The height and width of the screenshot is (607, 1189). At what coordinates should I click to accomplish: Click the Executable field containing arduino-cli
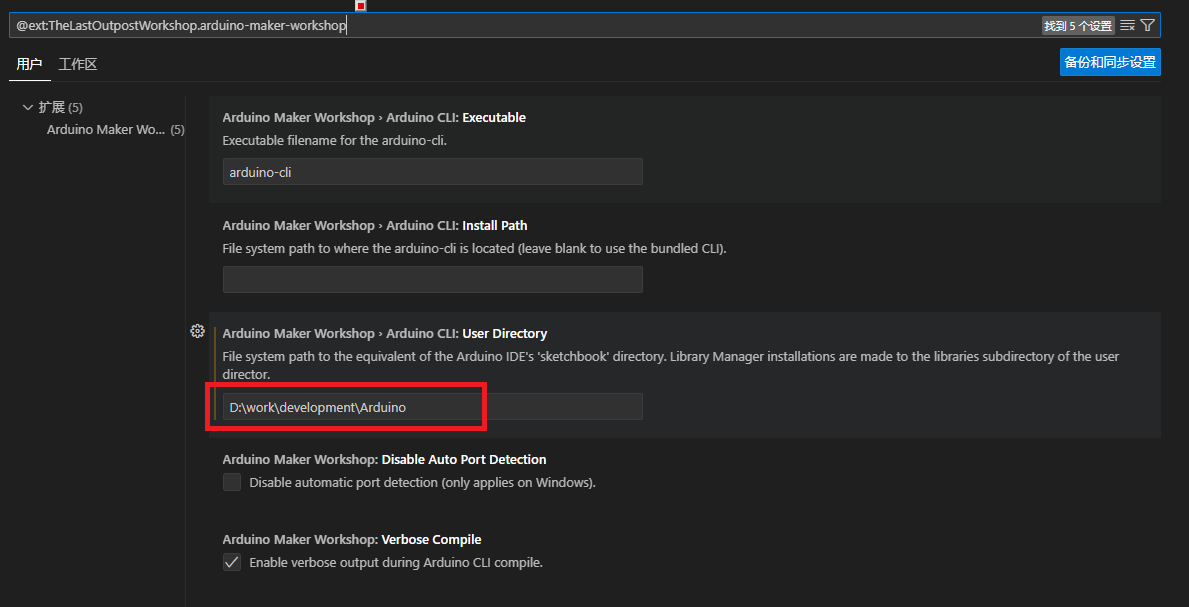pos(432,172)
